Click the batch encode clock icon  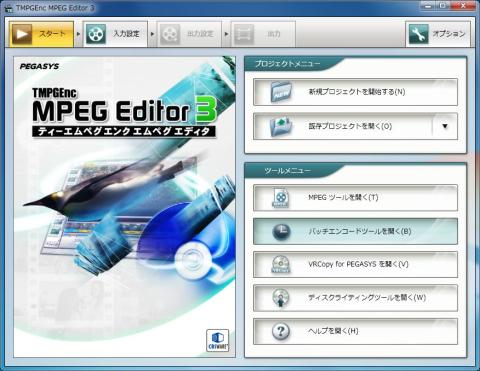tap(281, 231)
